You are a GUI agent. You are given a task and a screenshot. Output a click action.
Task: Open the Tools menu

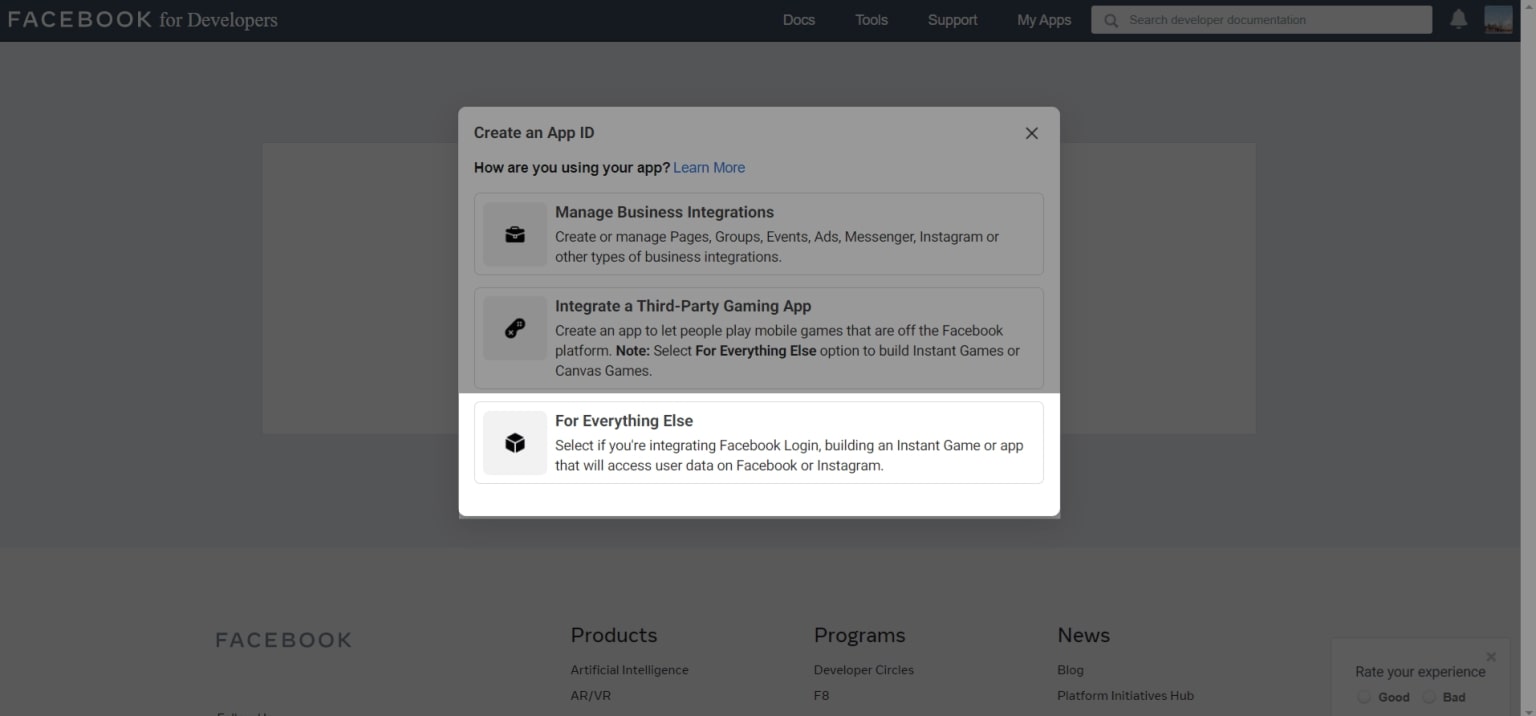coord(871,20)
